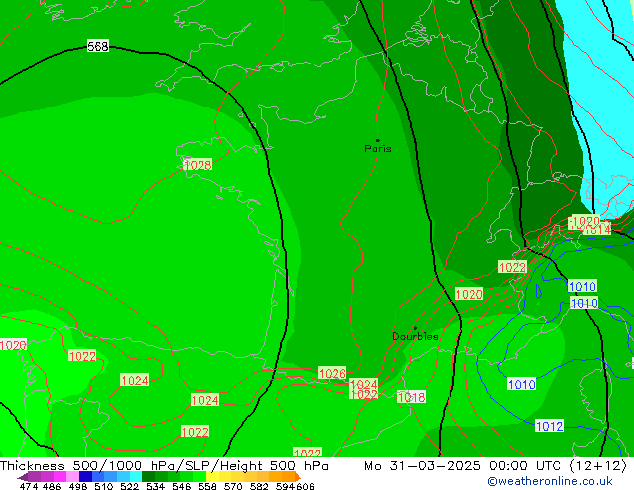Click the 558 legend value

pos(207,486)
